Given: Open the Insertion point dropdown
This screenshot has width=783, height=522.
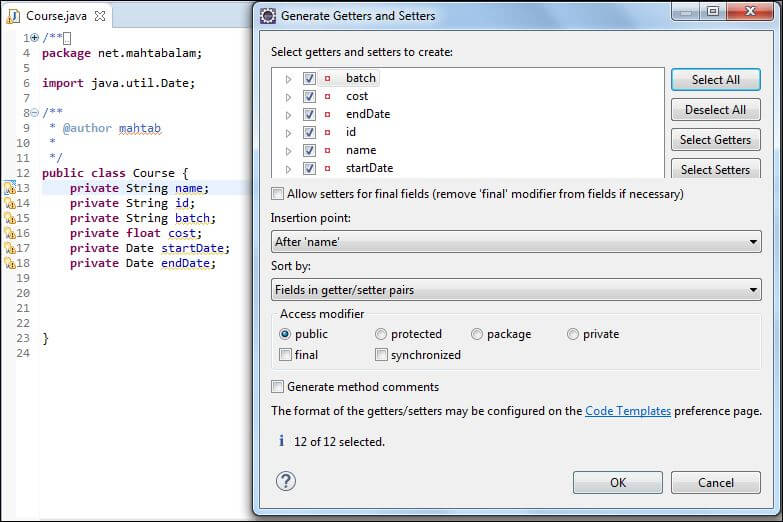Looking at the screenshot, I should coord(516,242).
